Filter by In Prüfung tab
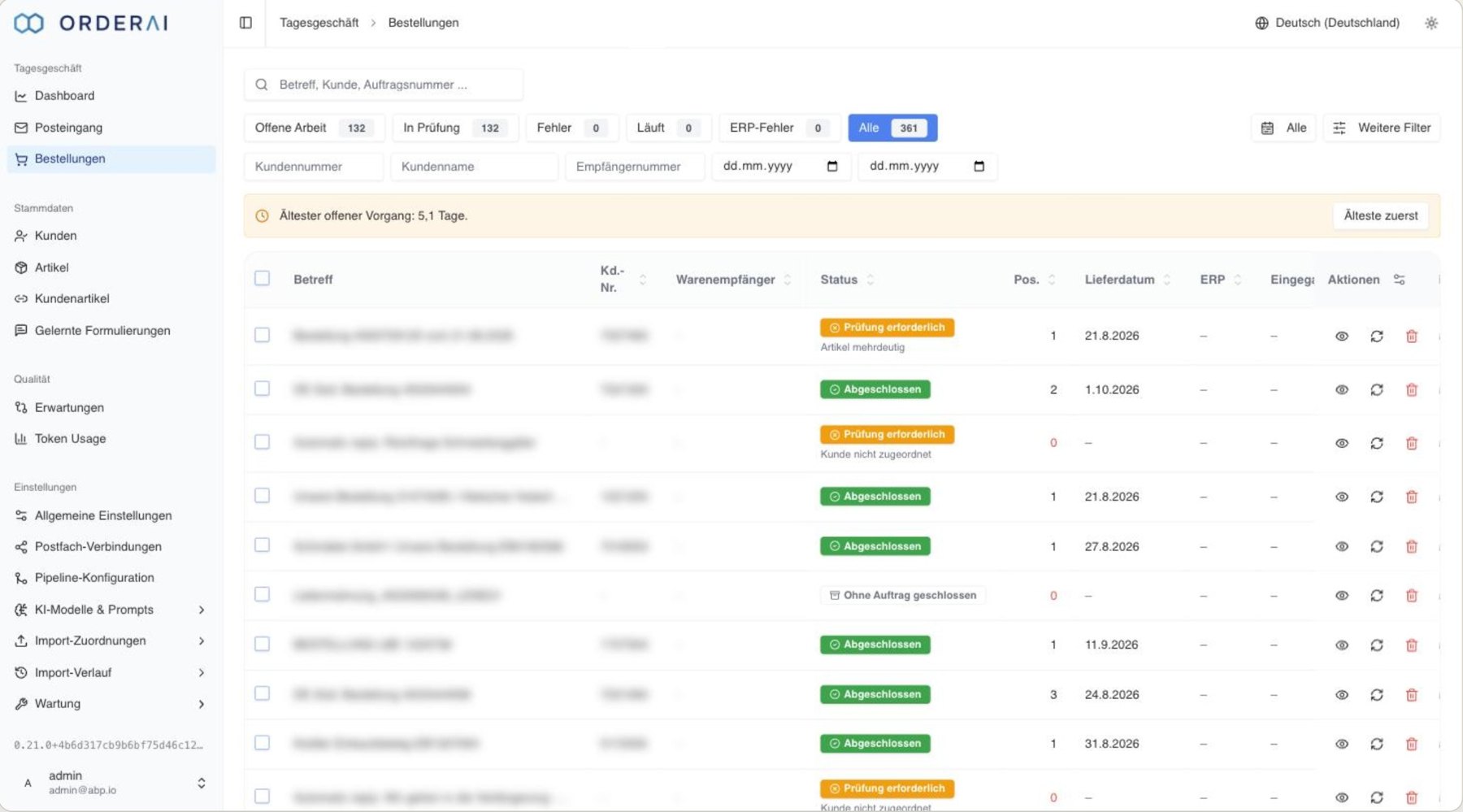The width and height of the screenshot is (1463, 812). [x=455, y=128]
